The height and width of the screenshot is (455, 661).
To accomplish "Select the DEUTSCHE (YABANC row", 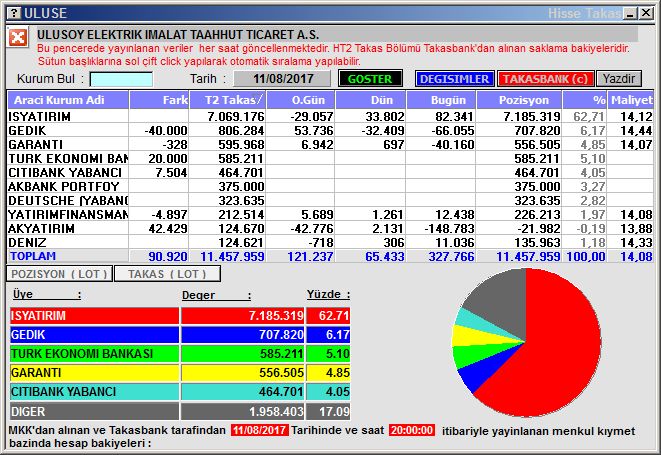I will click(x=330, y=200).
